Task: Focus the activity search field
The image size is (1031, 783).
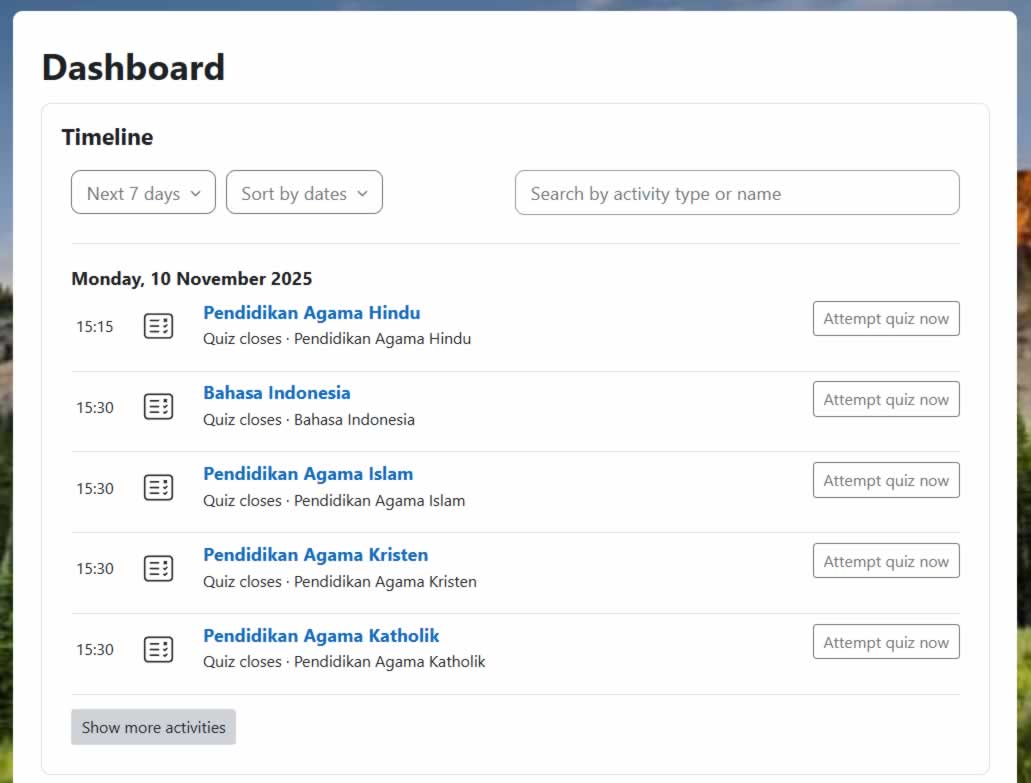Action: tap(736, 193)
